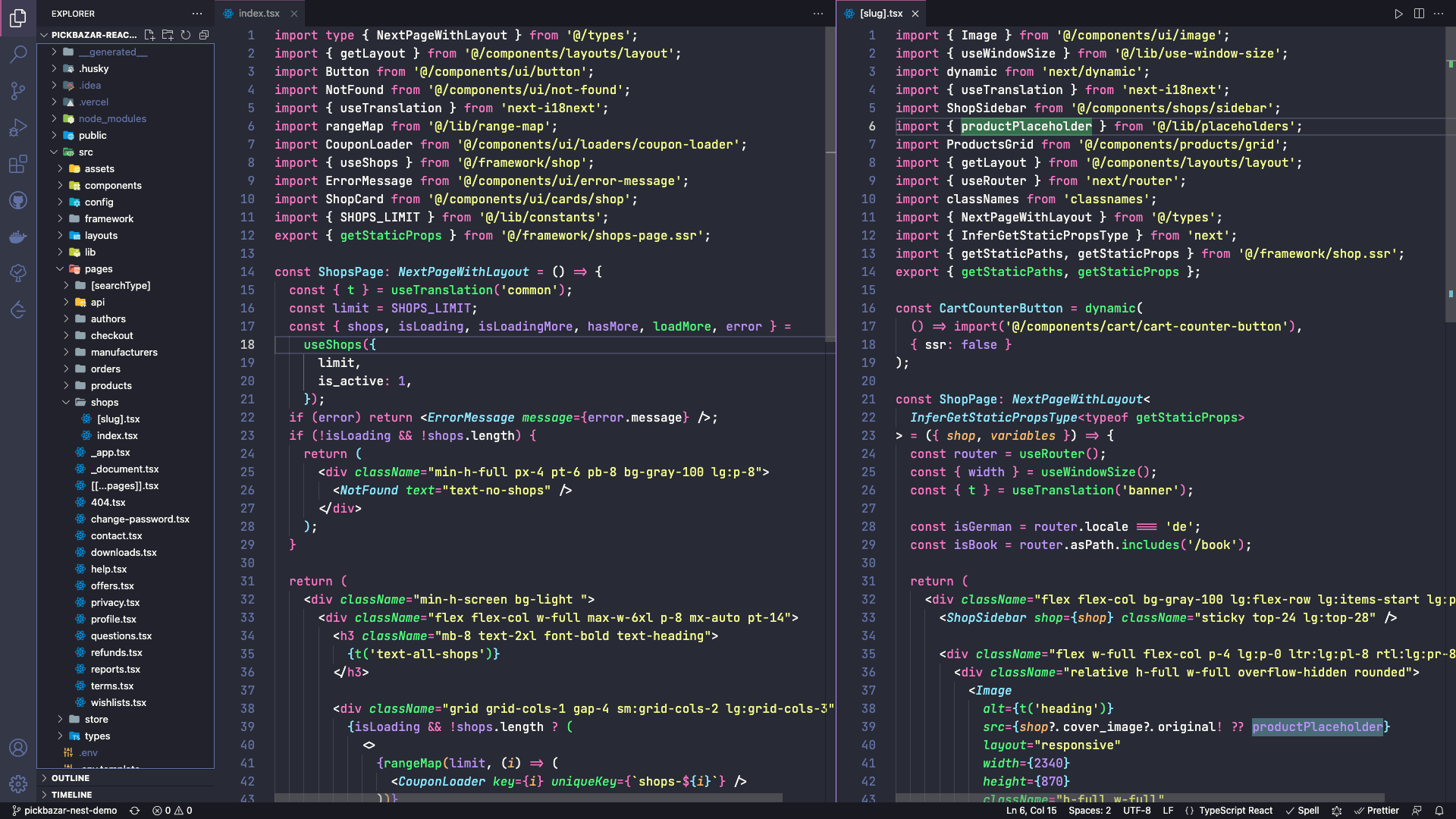Switch to the [slug].tsx editor tab

880,14
